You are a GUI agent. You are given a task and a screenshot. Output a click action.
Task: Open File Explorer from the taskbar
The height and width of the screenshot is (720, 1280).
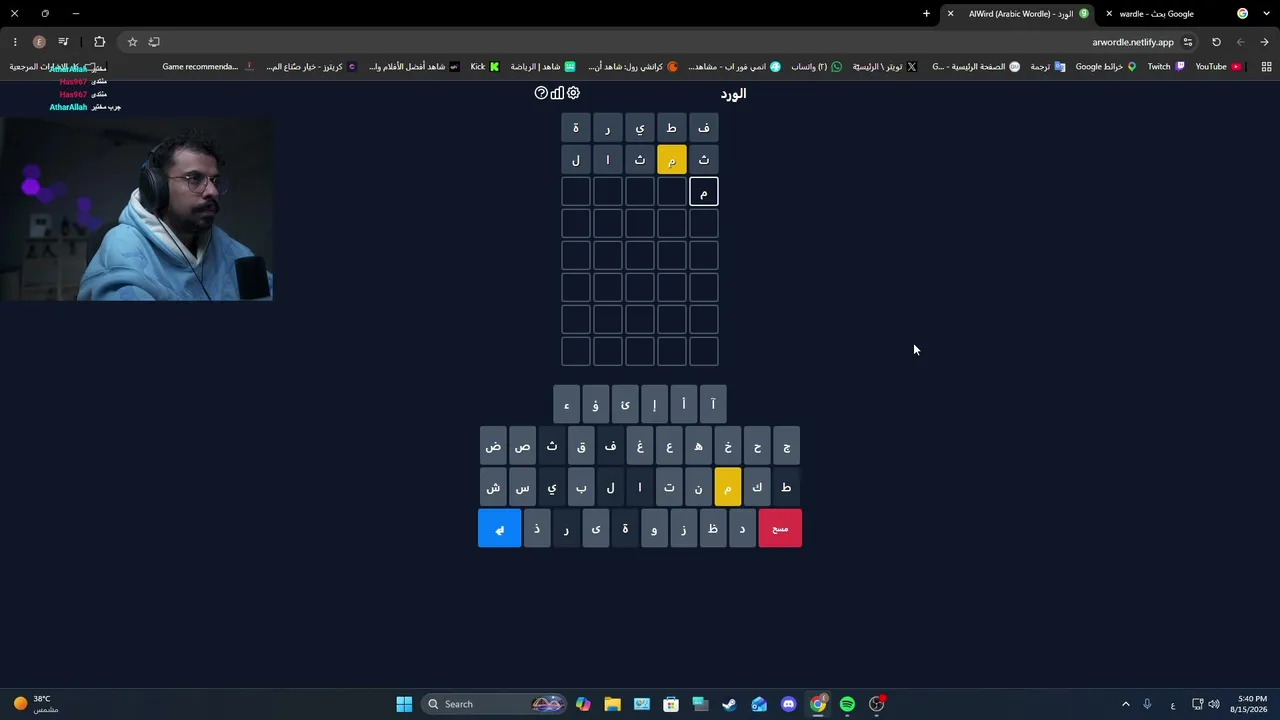[x=612, y=704]
